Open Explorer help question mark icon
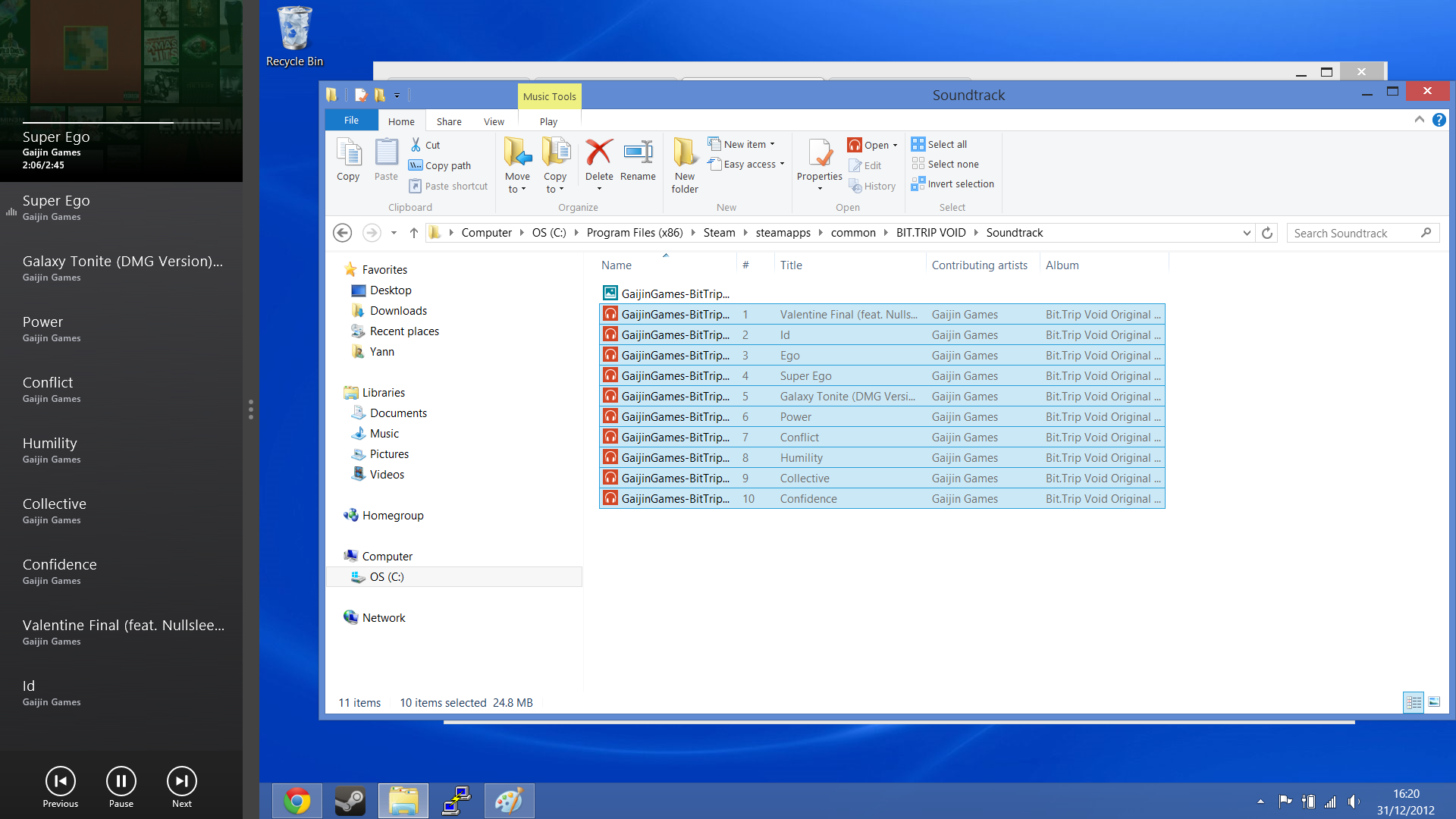The height and width of the screenshot is (819, 1456). [1439, 120]
